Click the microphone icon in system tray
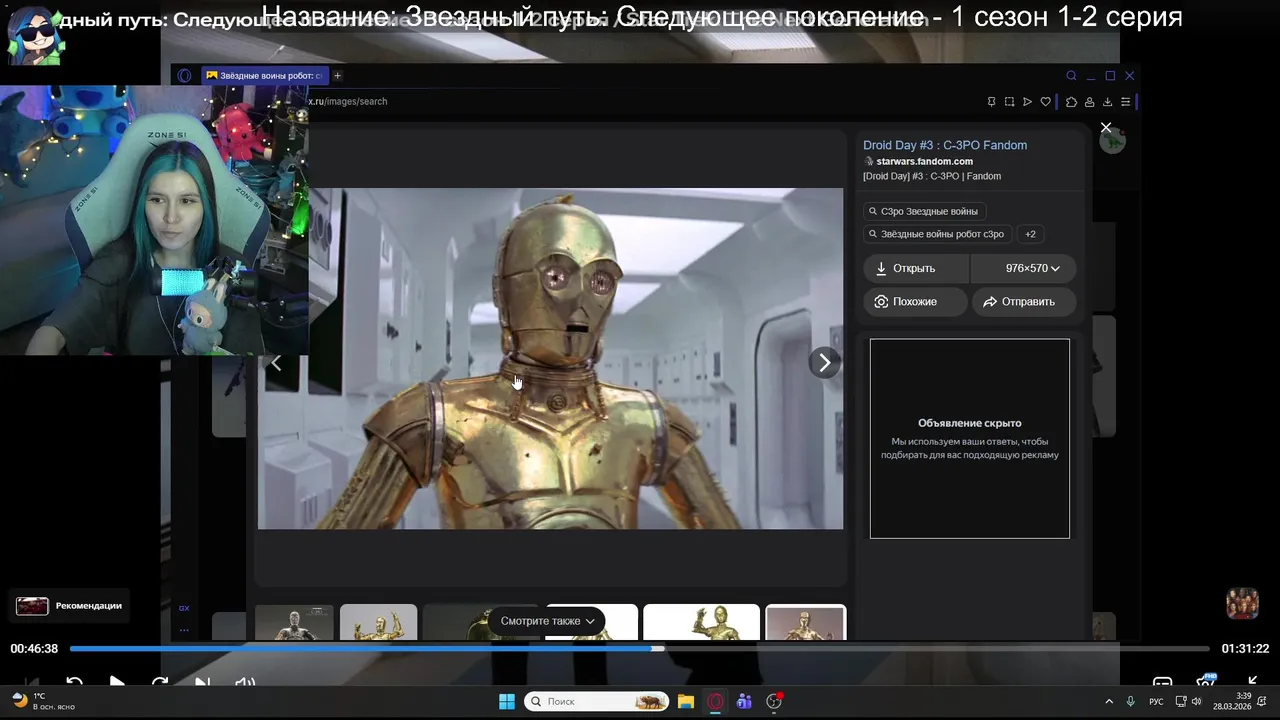This screenshot has height=720, width=1280. 1131,701
